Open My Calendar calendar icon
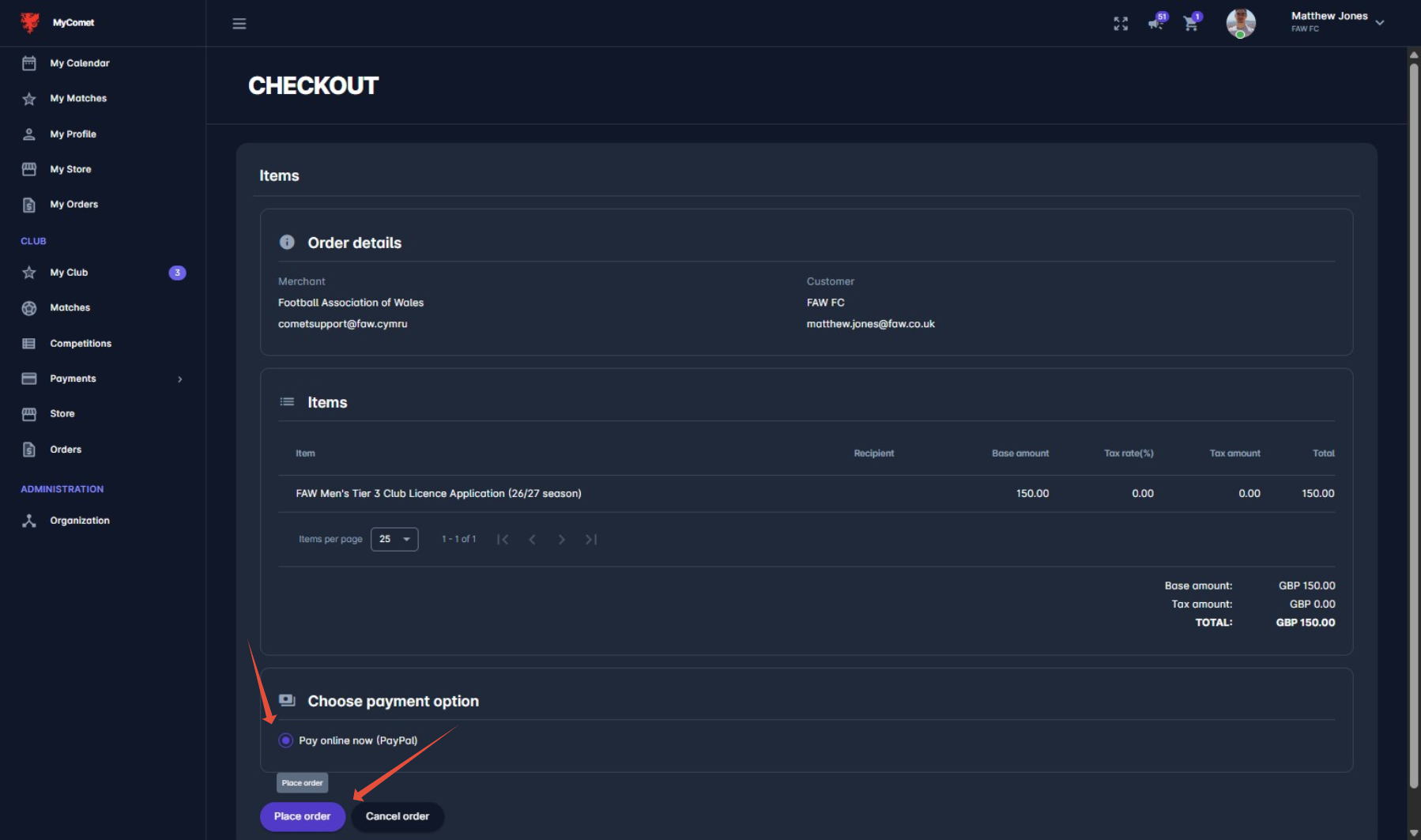Viewport: 1421px width, 840px height. pyautogui.click(x=29, y=63)
